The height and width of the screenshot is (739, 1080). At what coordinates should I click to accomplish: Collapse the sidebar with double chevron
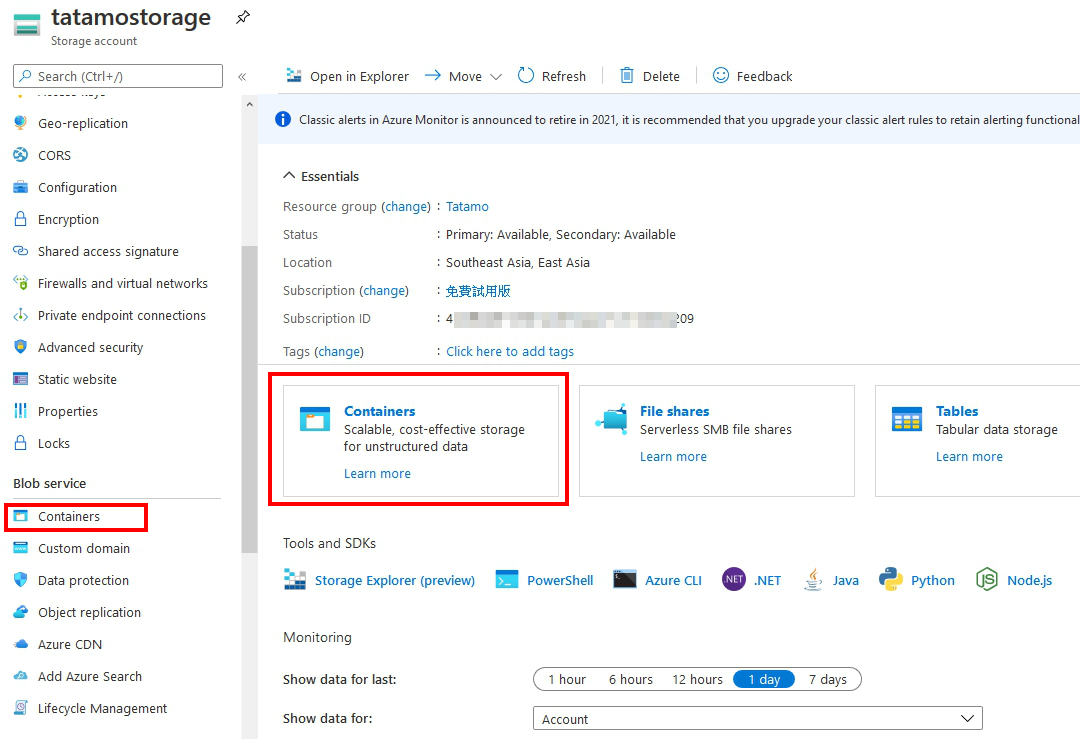pos(242,76)
